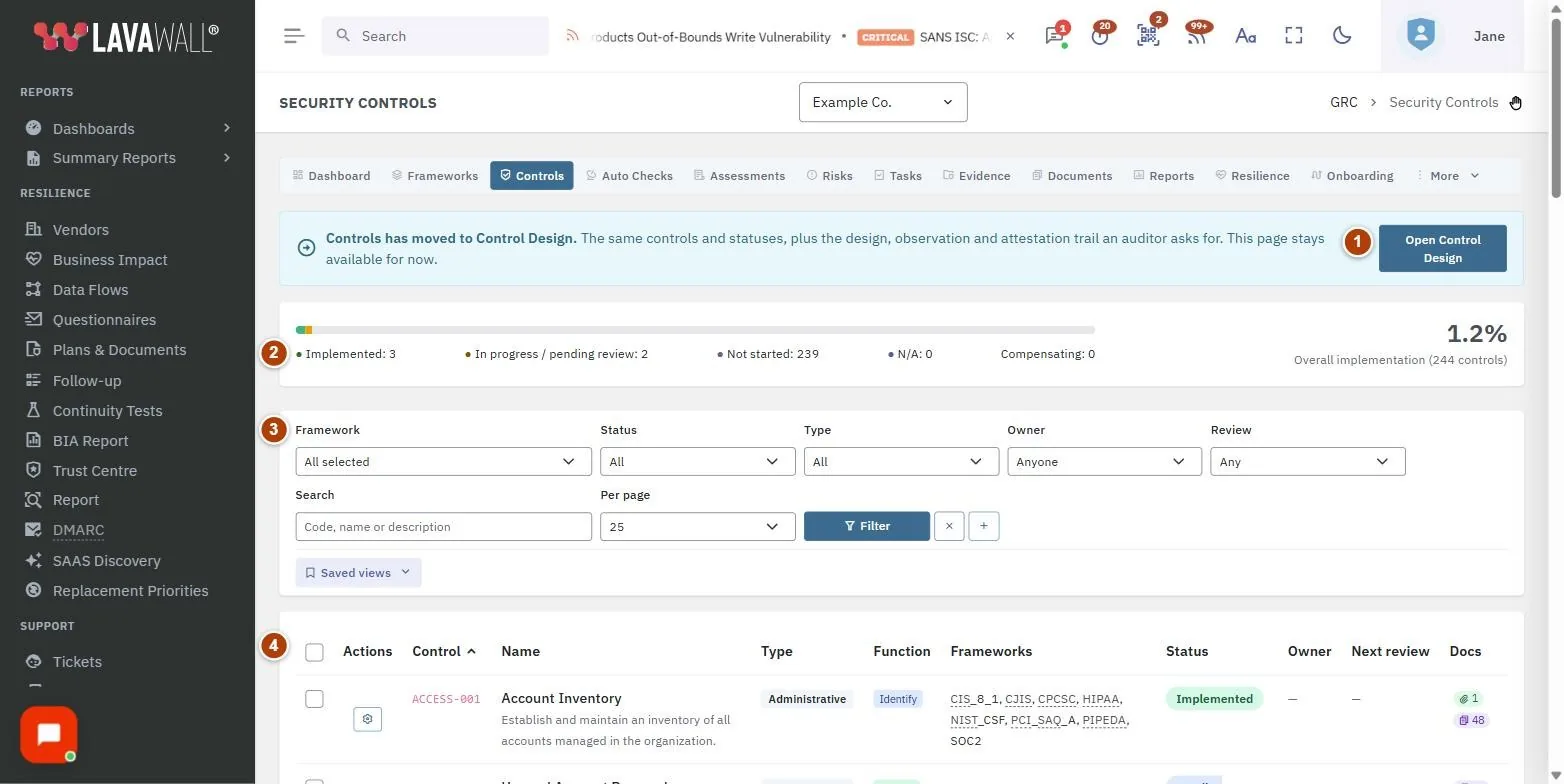1564x784 pixels.
Task: Switch to the Auto Checks tab
Action: click(629, 176)
